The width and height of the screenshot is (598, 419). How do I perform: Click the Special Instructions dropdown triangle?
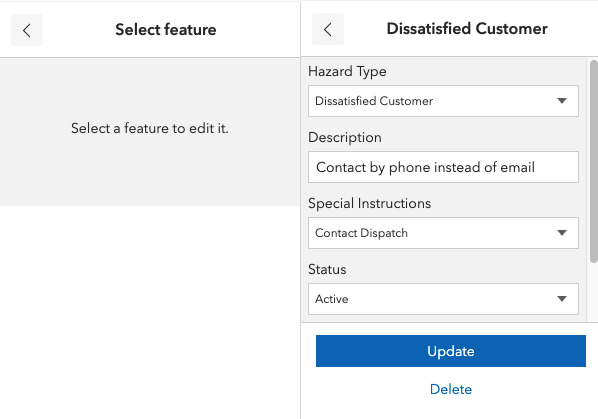(561, 233)
